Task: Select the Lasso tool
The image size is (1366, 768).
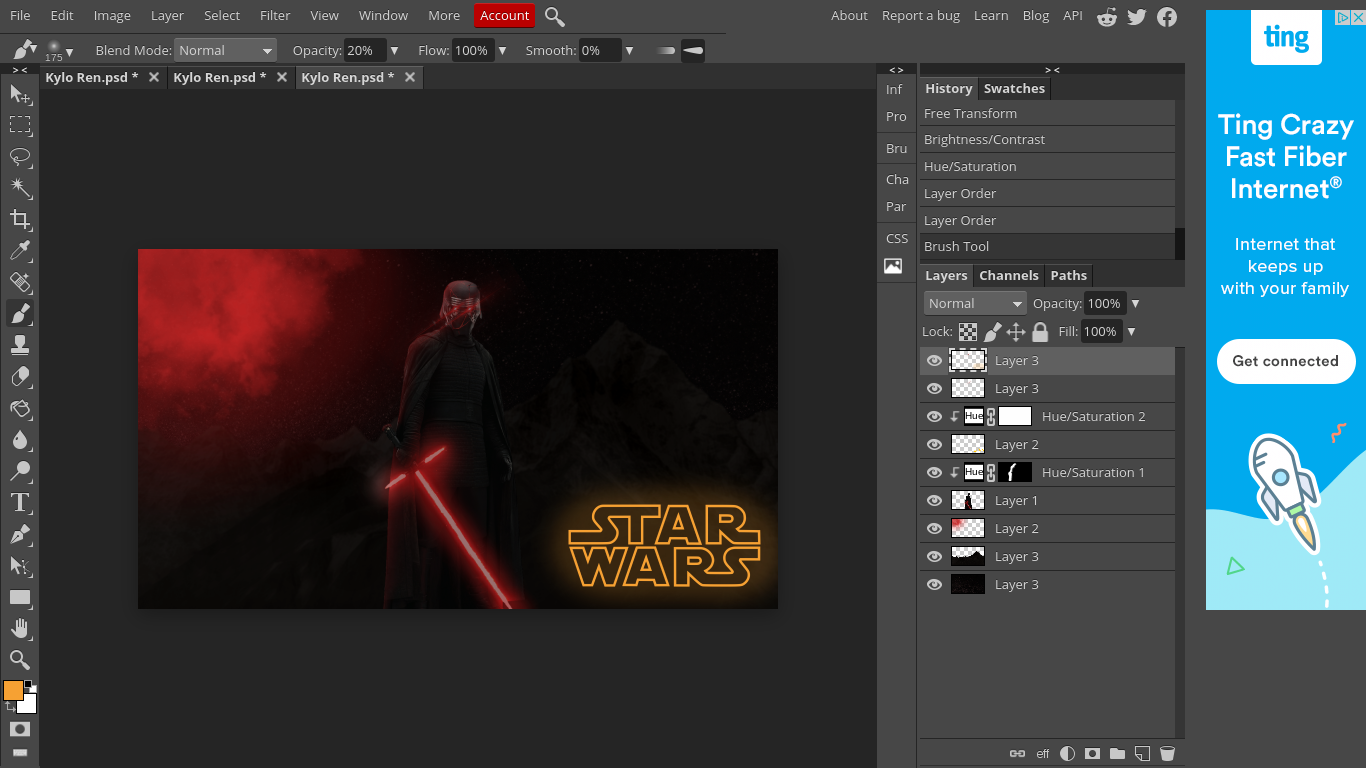Action: pos(19,157)
